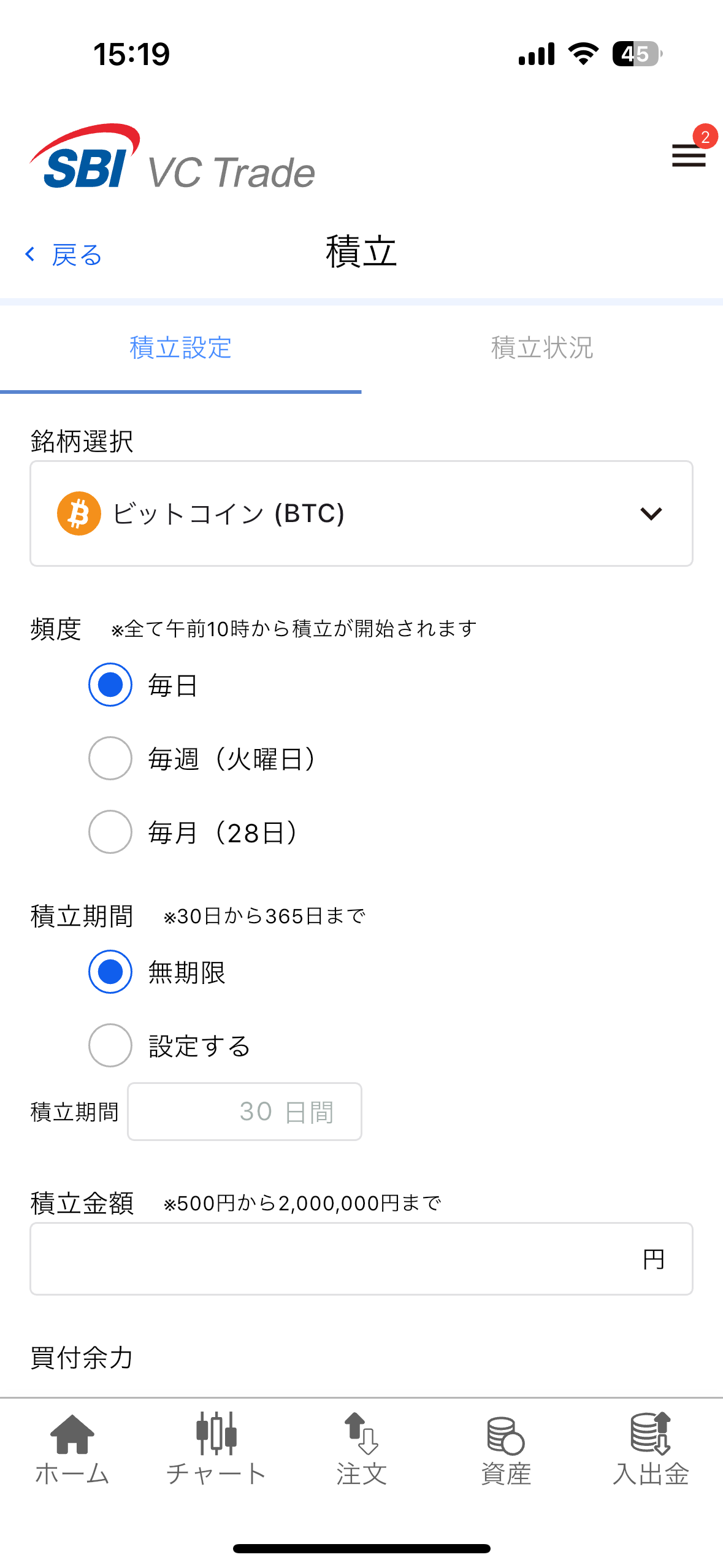Go back with the 戻る link
The width and height of the screenshot is (723, 1568).
pyautogui.click(x=63, y=255)
